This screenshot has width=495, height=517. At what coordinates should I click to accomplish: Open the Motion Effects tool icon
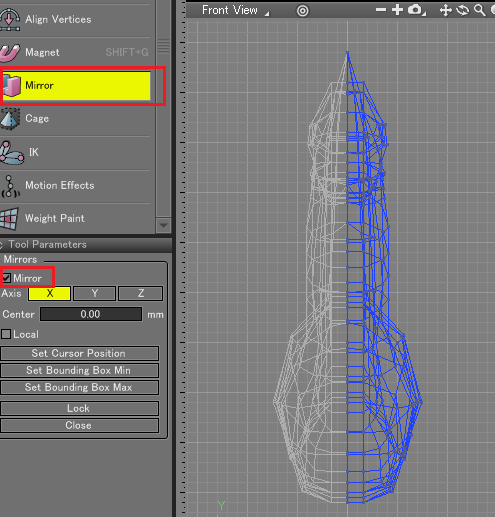click(10, 186)
